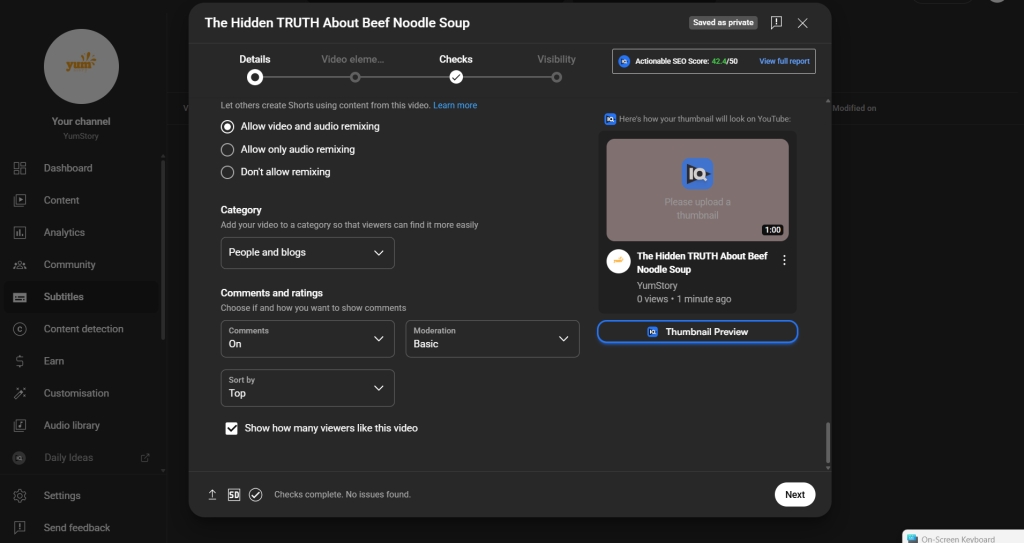Choose Don't allow remixing radio button
Screen dimensions: 1024x543
point(228,172)
